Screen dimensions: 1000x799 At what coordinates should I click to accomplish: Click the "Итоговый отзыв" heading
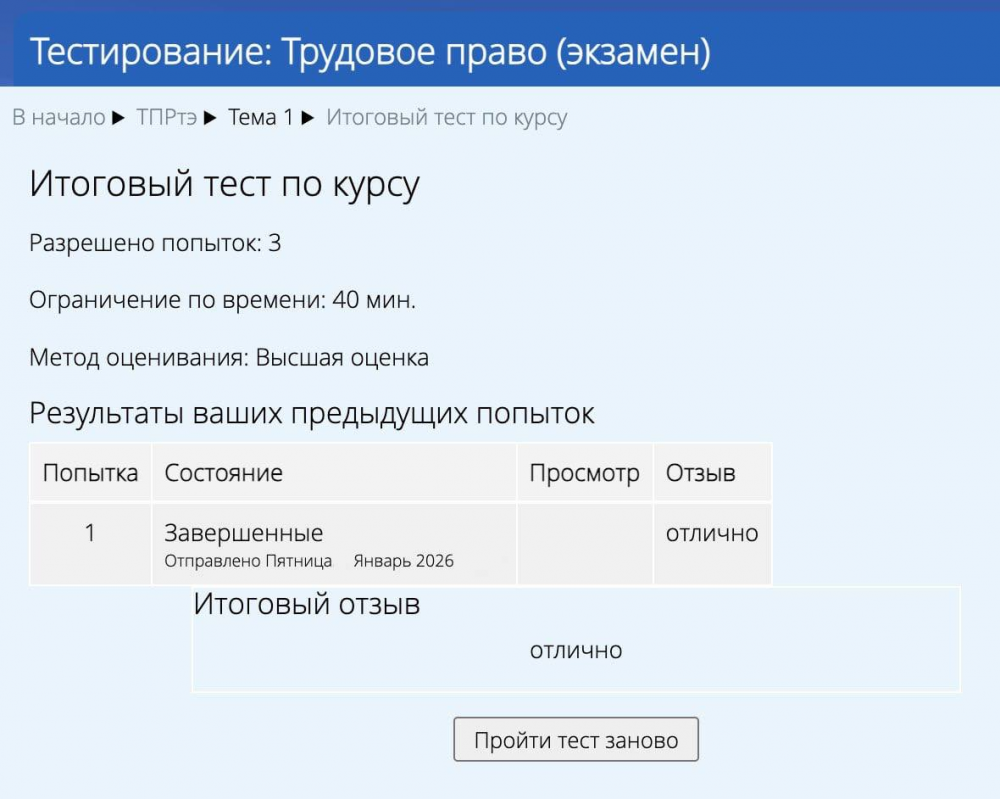point(306,604)
